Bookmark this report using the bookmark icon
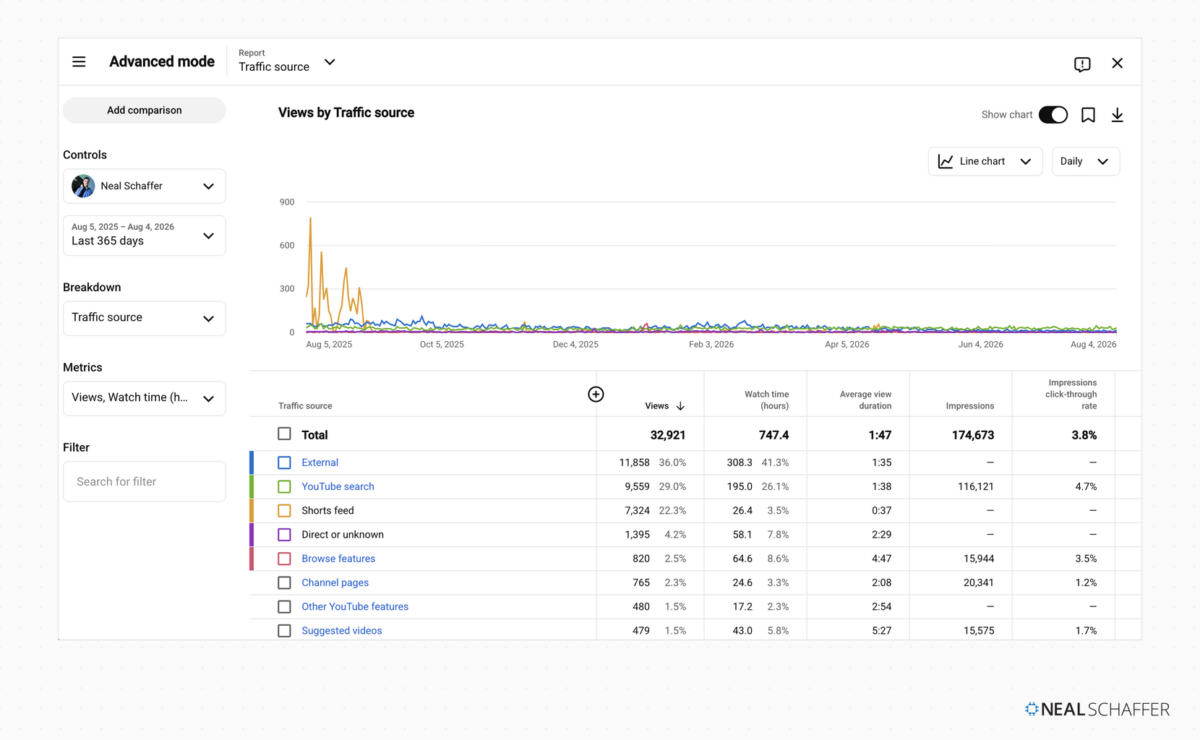Screen dimensions: 1200x740 [1088, 115]
